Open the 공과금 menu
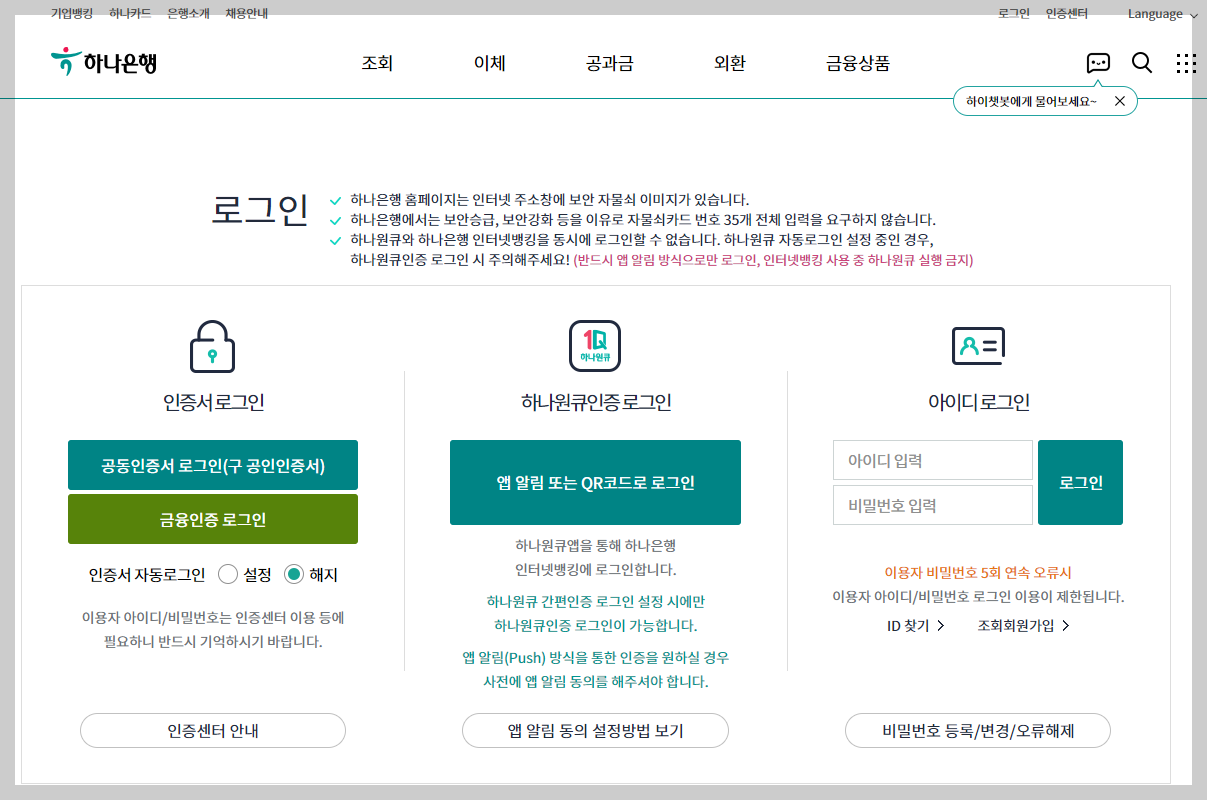The height and width of the screenshot is (800, 1207). coord(610,63)
